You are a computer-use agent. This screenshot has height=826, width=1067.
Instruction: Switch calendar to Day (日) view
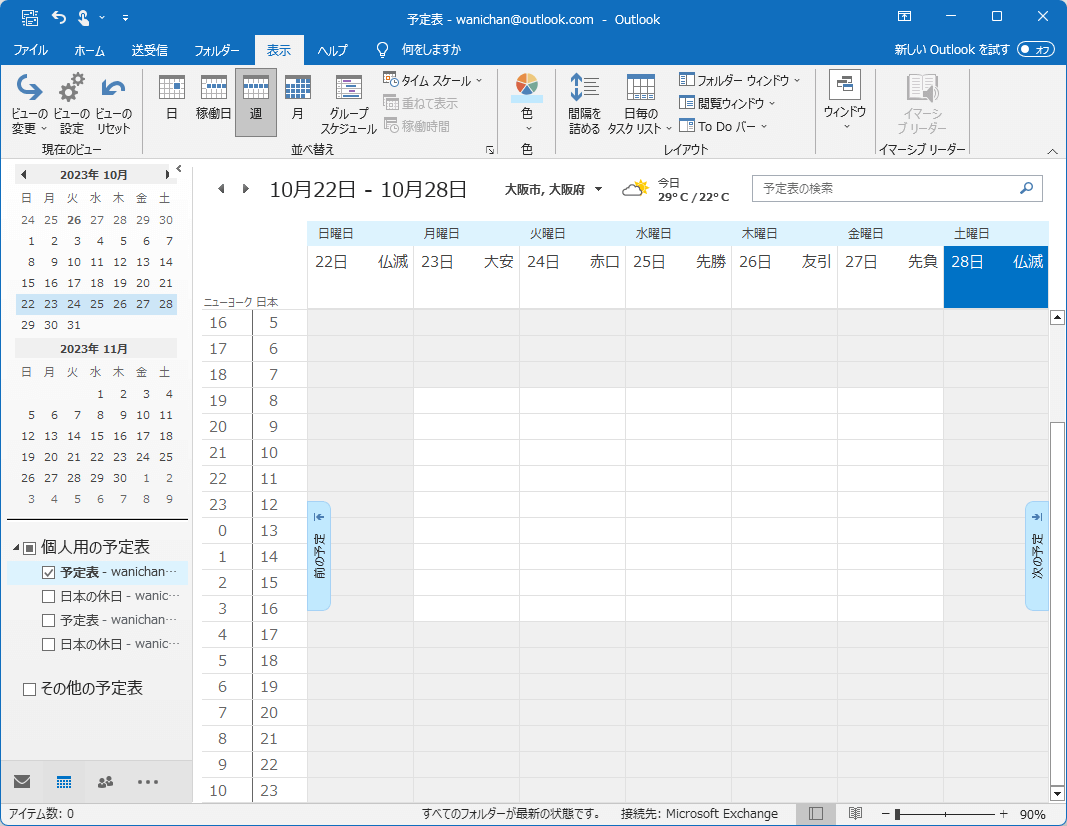[171, 102]
